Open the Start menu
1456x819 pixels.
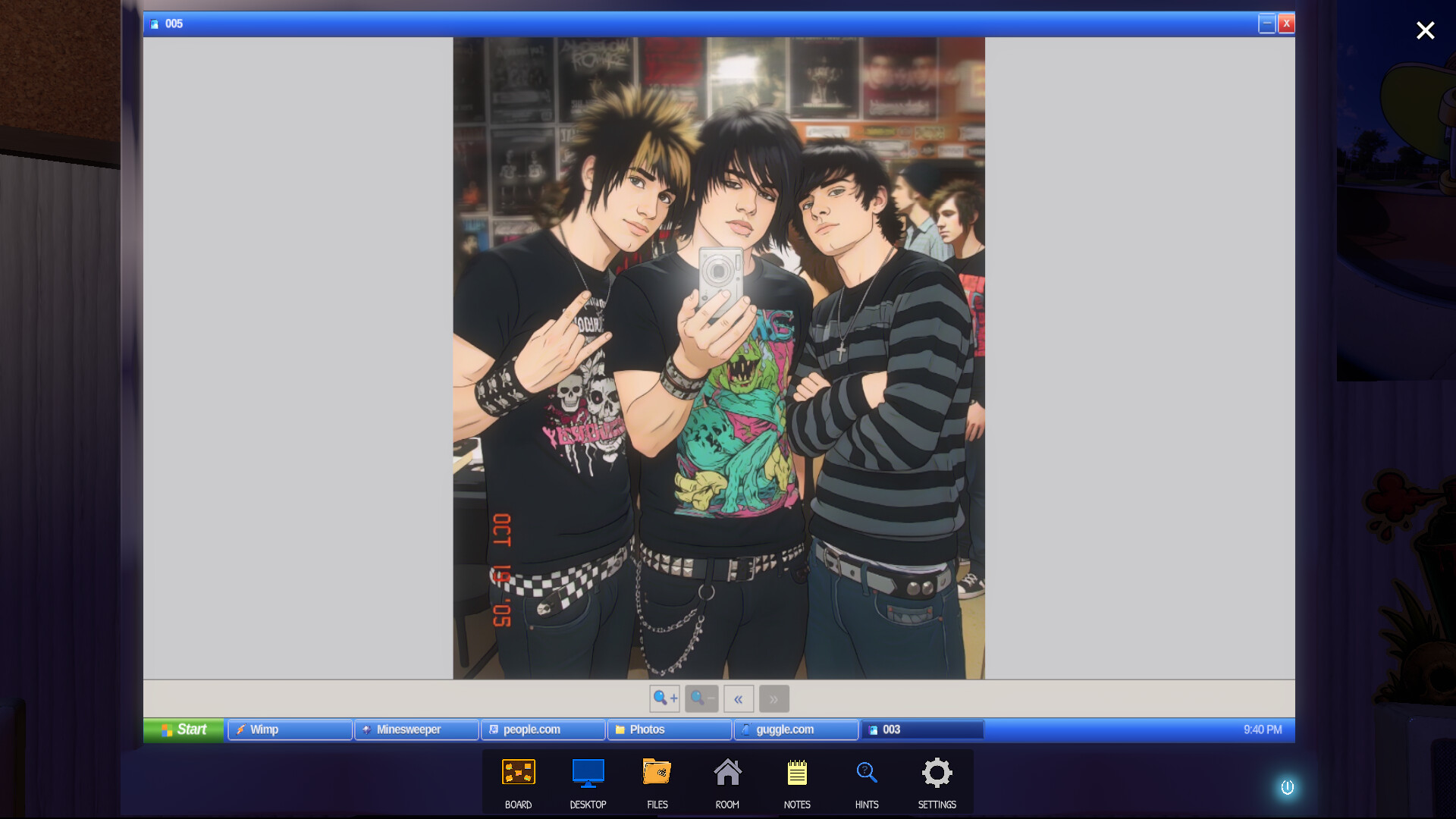click(184, 730)
